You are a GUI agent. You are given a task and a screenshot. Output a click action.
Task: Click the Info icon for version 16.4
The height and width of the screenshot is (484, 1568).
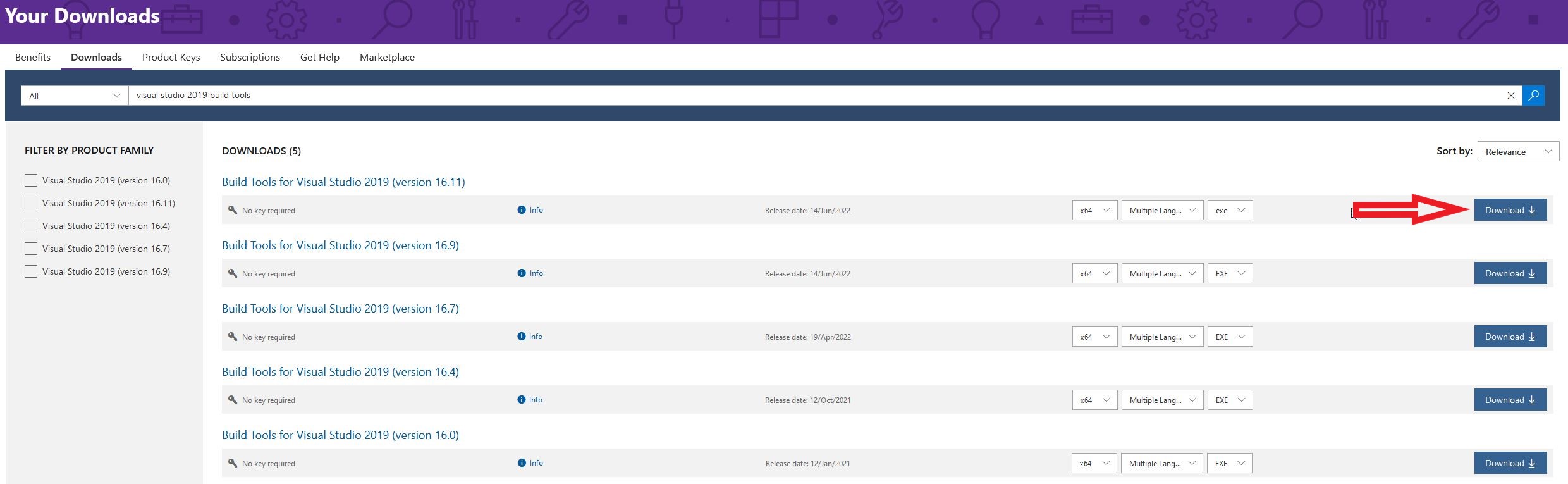pyautogui.click(x=522, y=400)
